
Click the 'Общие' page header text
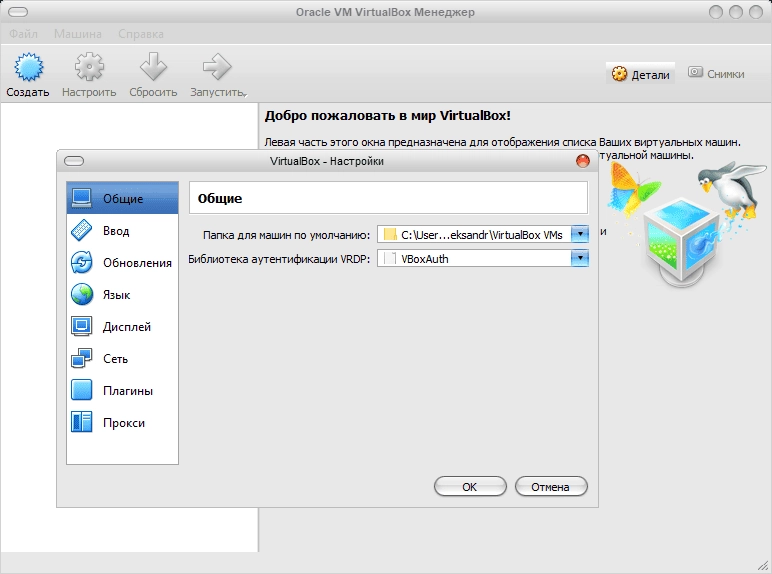click(220, 198)
